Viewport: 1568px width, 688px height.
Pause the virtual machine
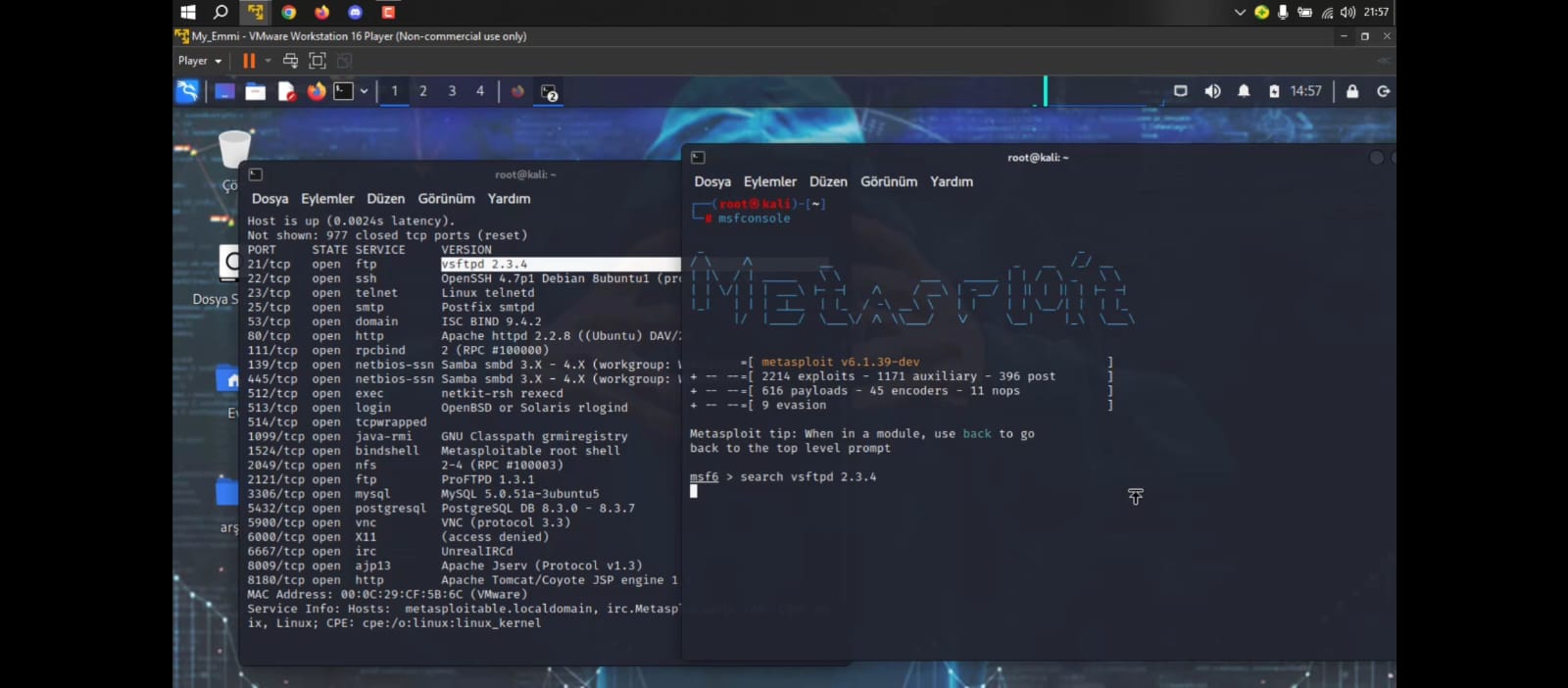pos(249,61)
